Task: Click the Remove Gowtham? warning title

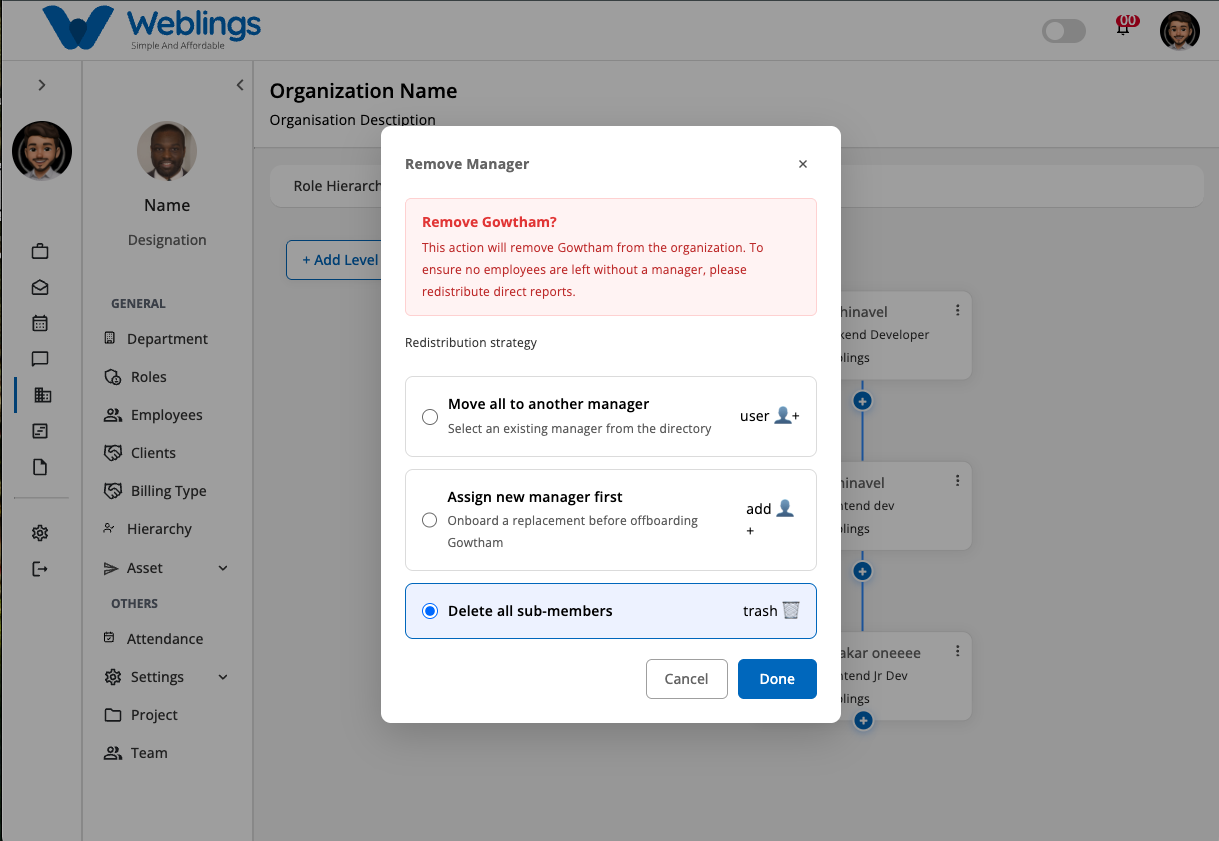Action: point(489,222)
